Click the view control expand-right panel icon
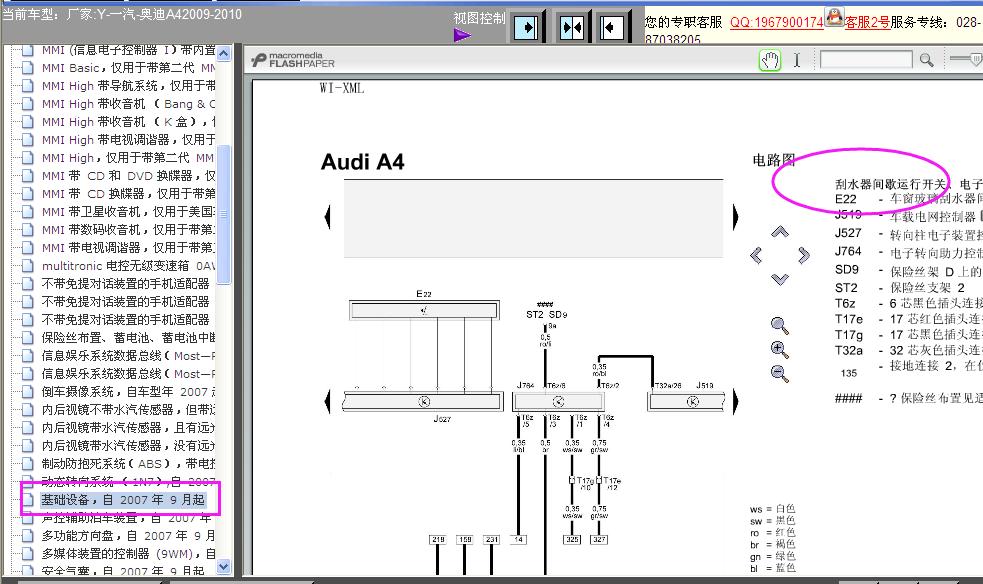983x584 pixels. tap(526, 28)
